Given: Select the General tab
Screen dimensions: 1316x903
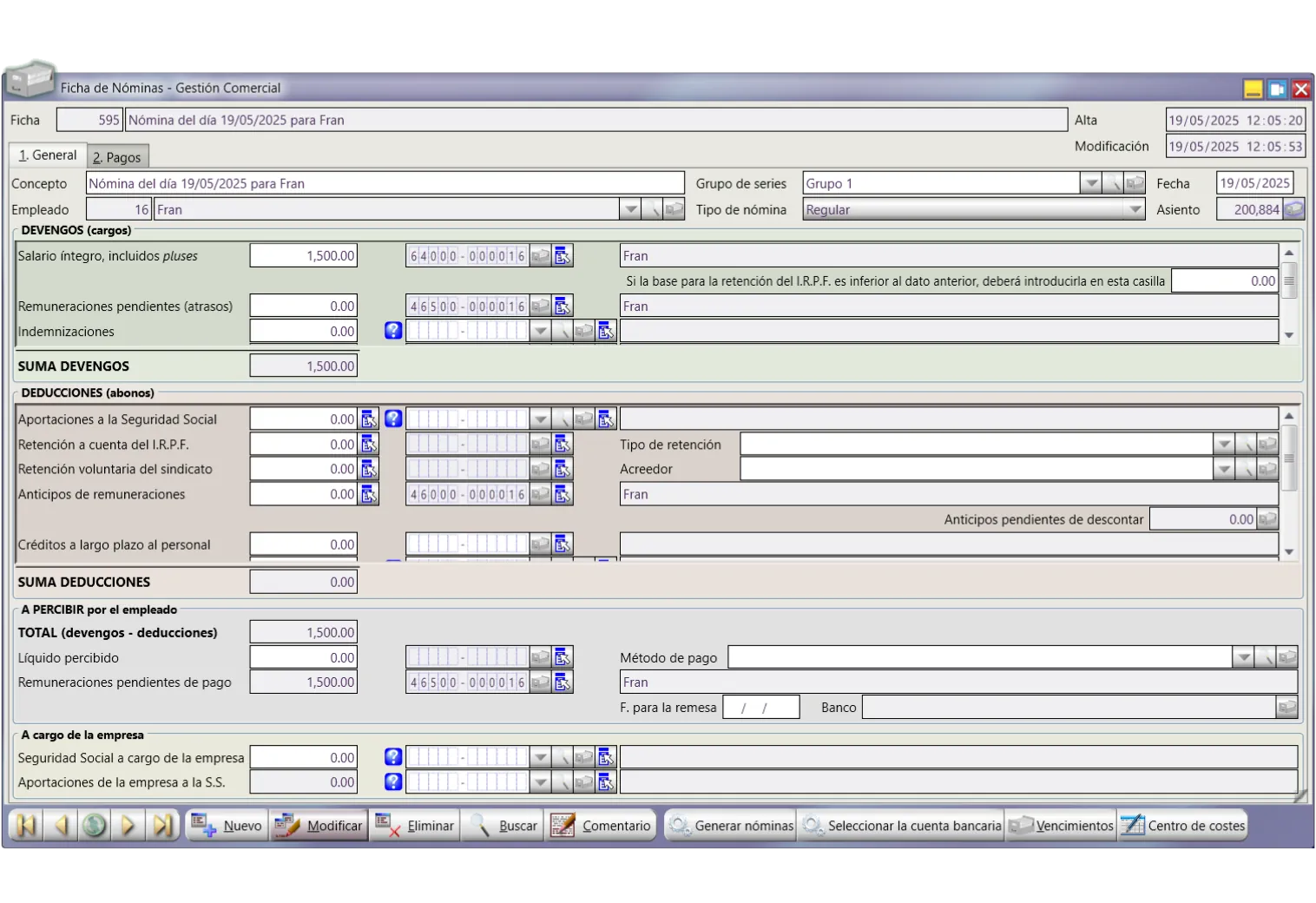Looking at the screenshot, I should [48, 155].
